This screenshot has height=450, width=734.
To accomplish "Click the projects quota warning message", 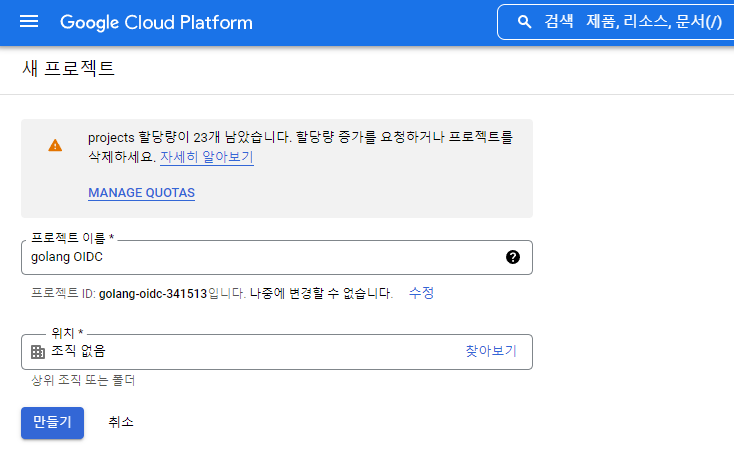I will (x=300, y=147).
